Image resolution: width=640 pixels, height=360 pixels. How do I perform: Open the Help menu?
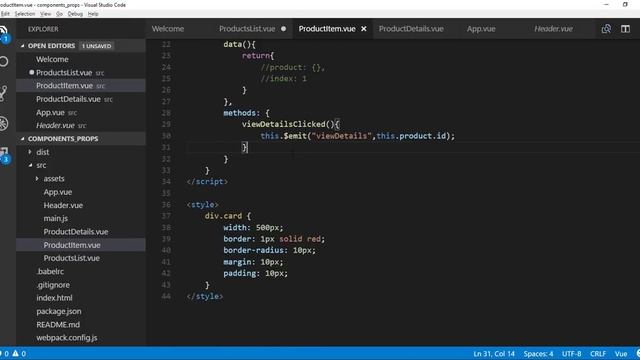coord(93,14)
